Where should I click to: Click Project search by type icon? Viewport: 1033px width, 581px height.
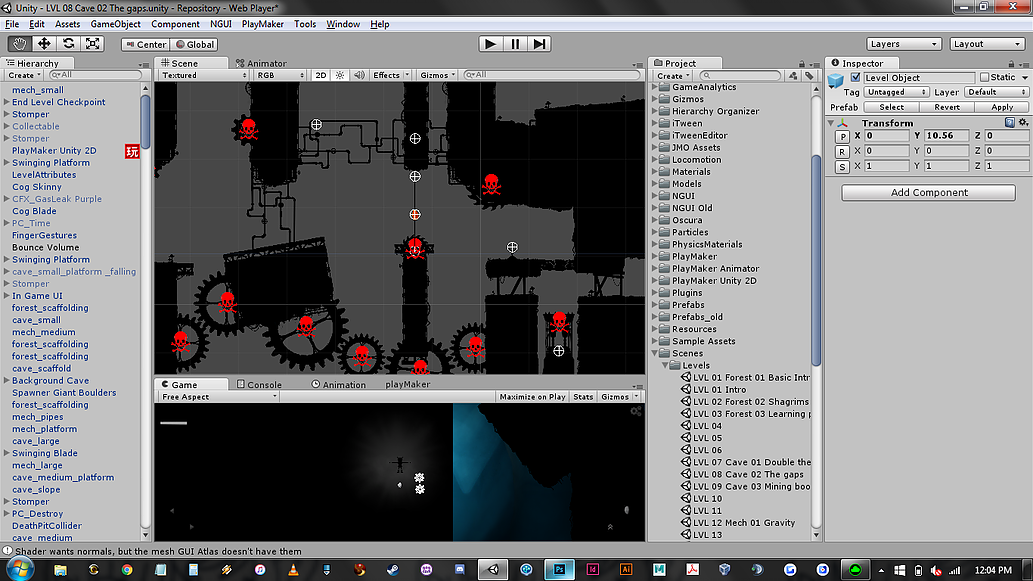pos(793,76)
